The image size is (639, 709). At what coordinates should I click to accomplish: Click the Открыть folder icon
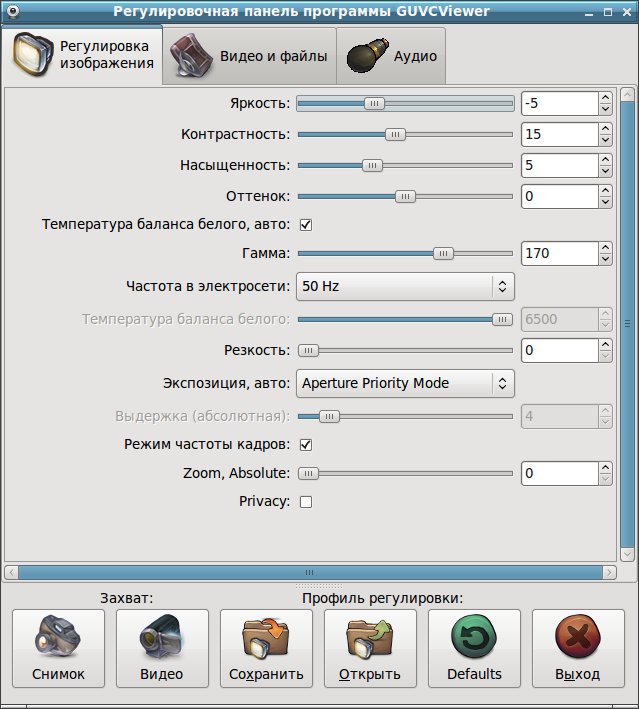pos(370,638)
